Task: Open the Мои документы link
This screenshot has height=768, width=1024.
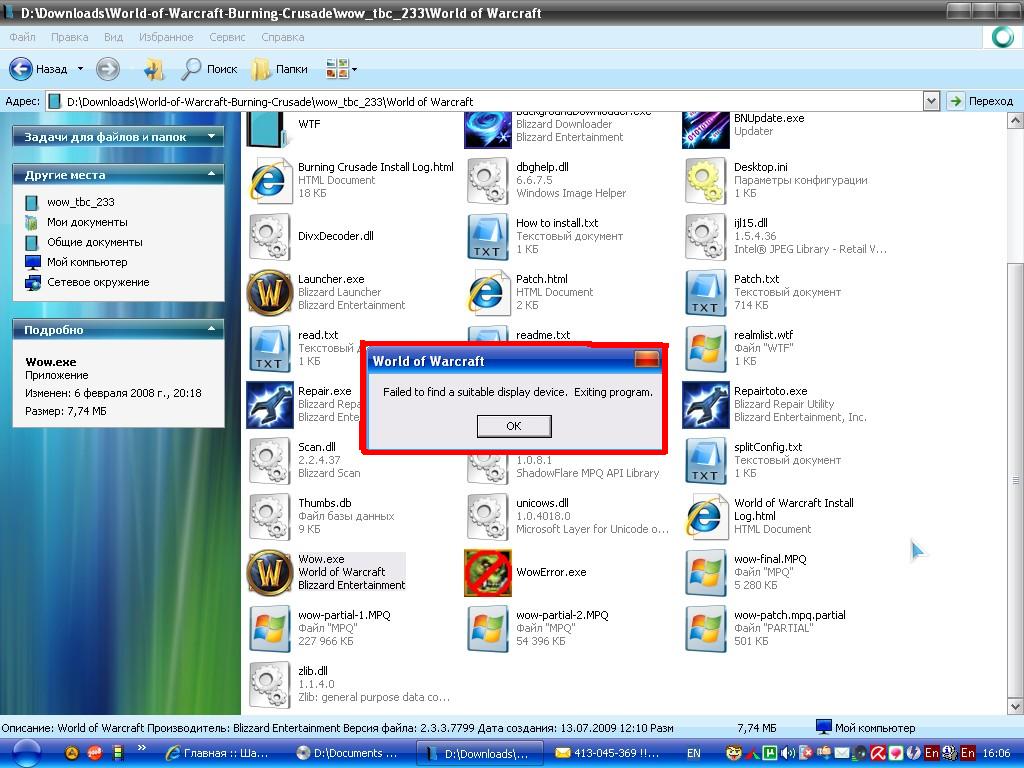Action: coord(87,222)
